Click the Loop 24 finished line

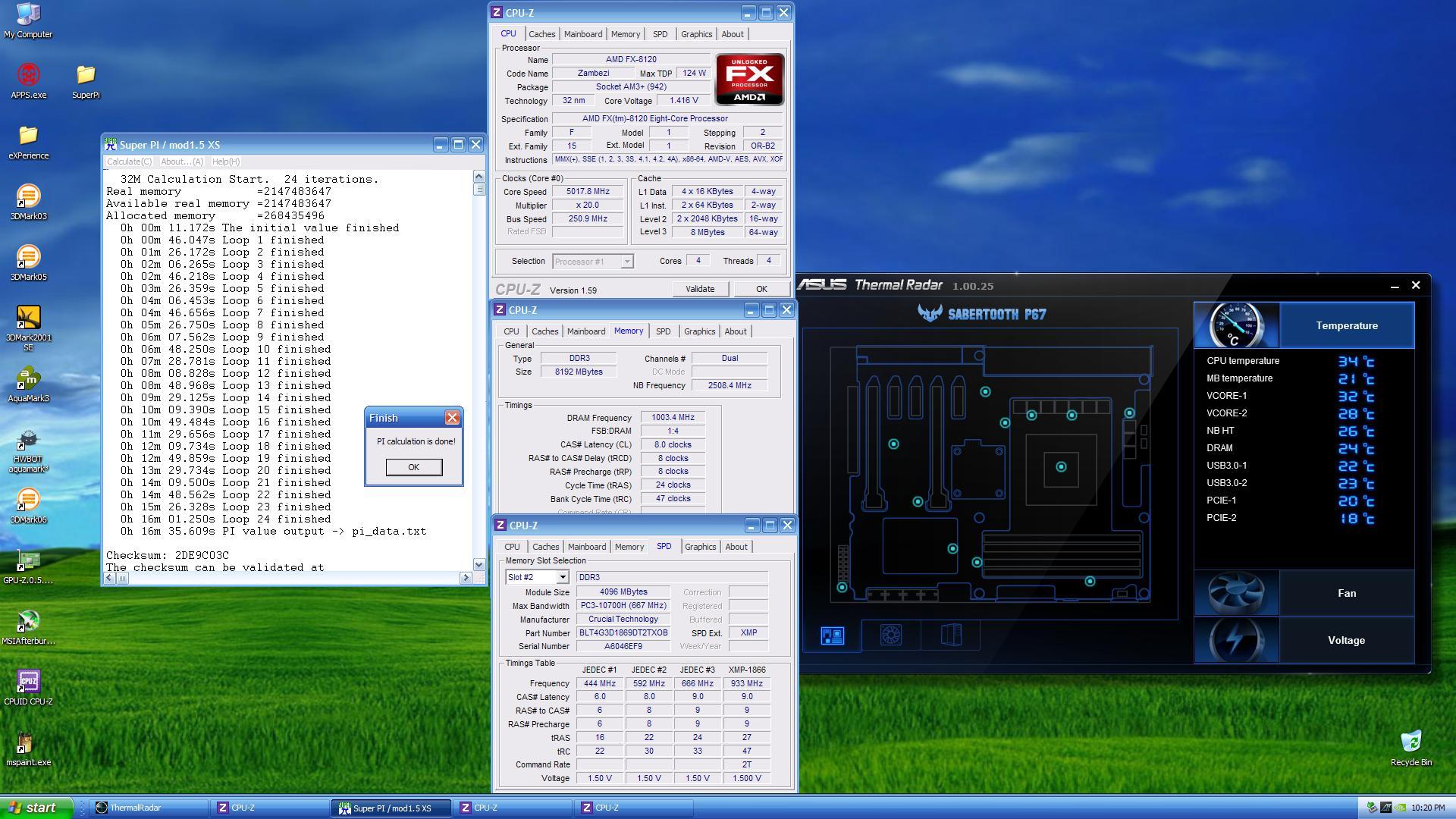tap(225, 519)
